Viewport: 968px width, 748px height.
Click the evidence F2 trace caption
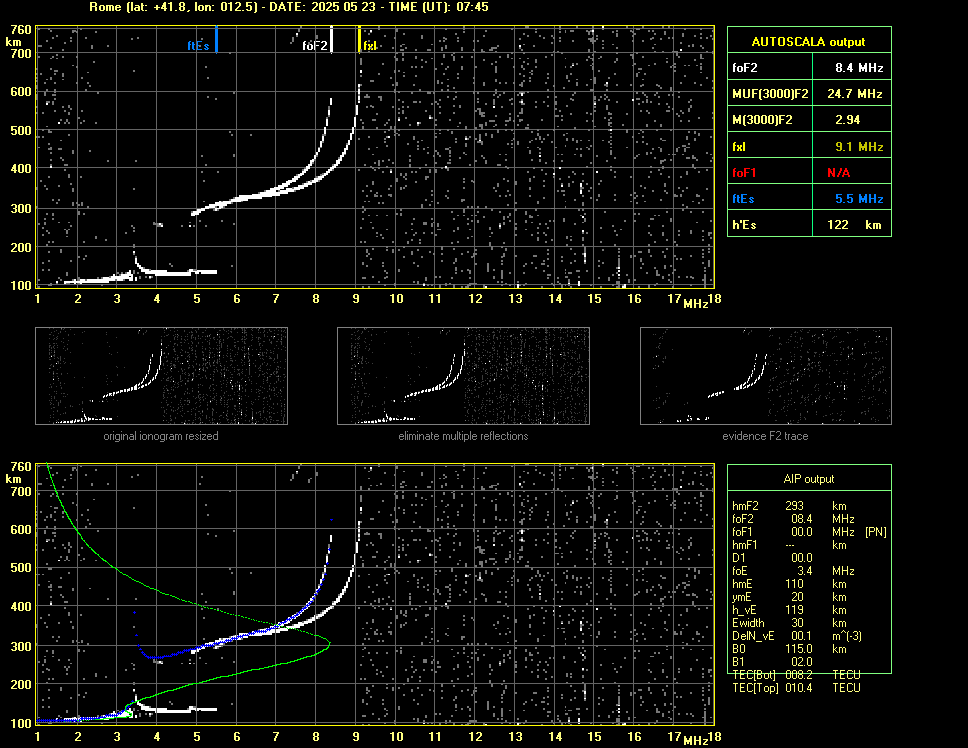pos(766,436)
